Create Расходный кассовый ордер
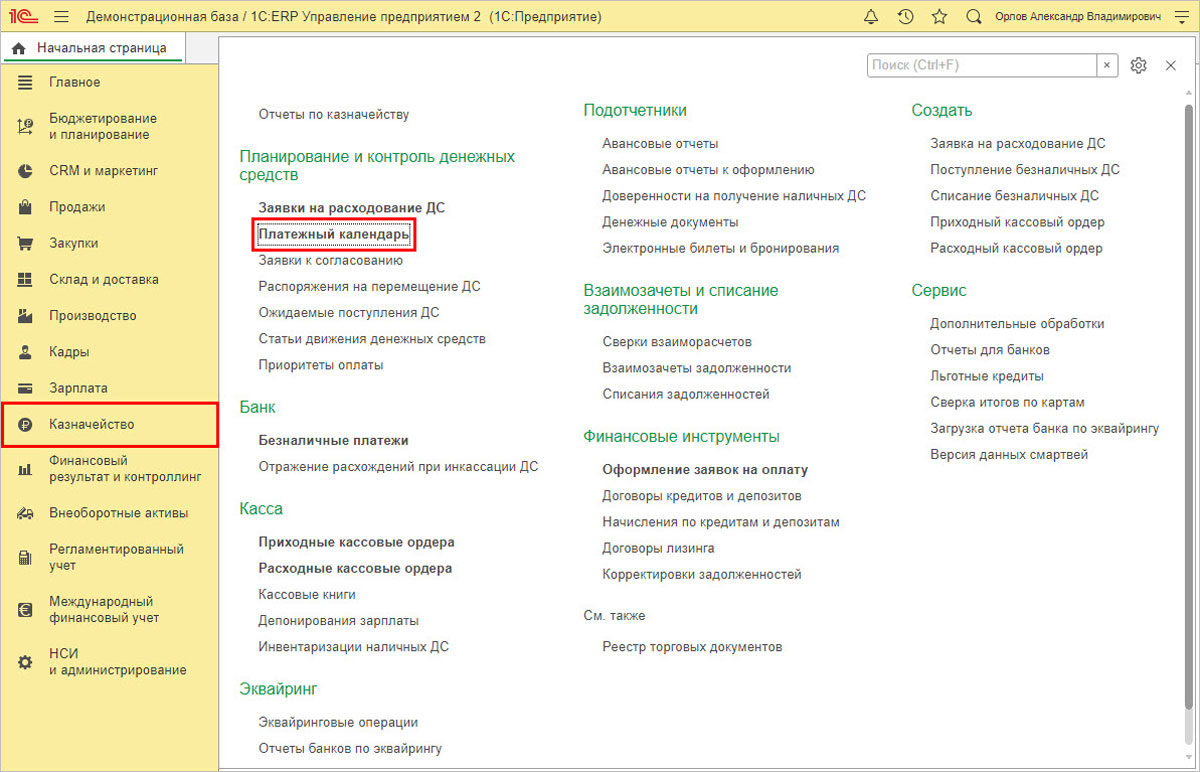Image resolution: width=1200 pixels, height=772 pixels. coord(1017,248)
